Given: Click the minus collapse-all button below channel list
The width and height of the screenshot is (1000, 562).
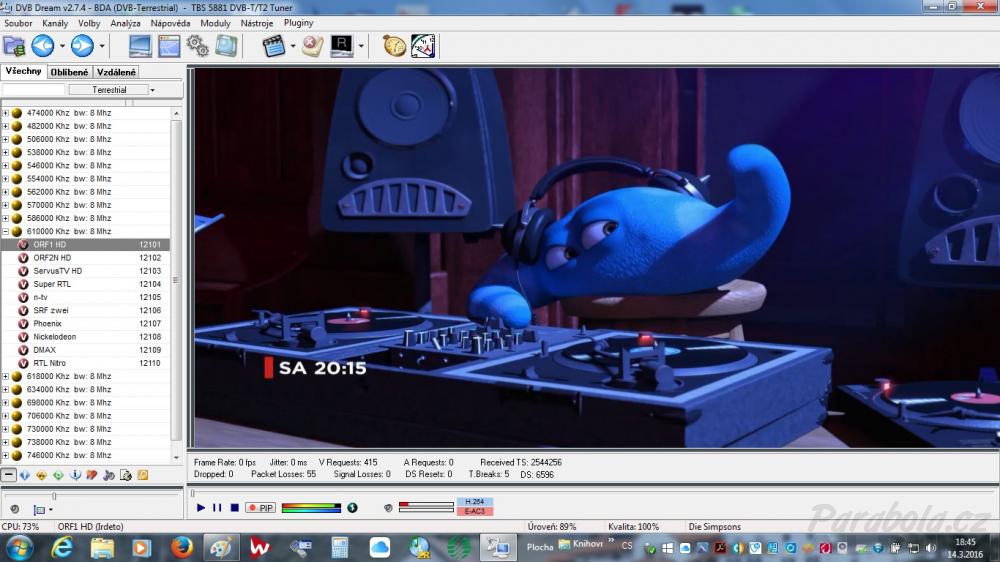Looking at the screenshot, I should (8, 475).
